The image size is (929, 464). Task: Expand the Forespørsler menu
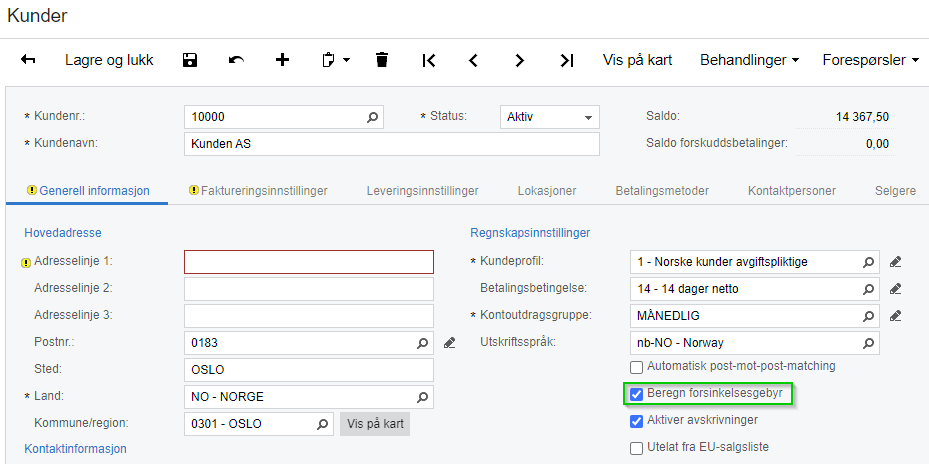tap(870, 60)
